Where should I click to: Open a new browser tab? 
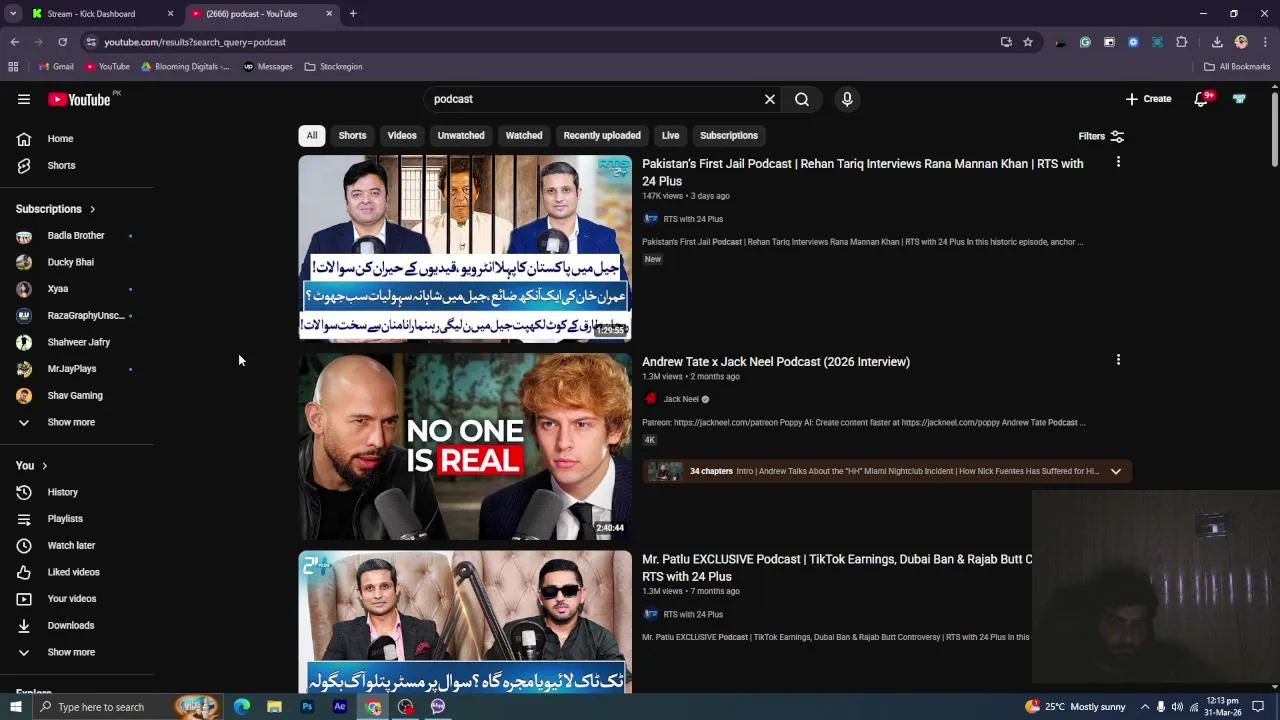353,14
